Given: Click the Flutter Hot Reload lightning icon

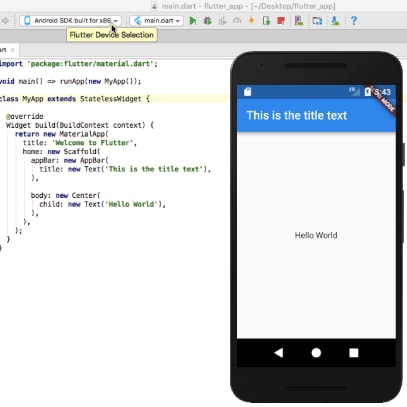Looking at the screenshot, I should [x=251, y=21].
